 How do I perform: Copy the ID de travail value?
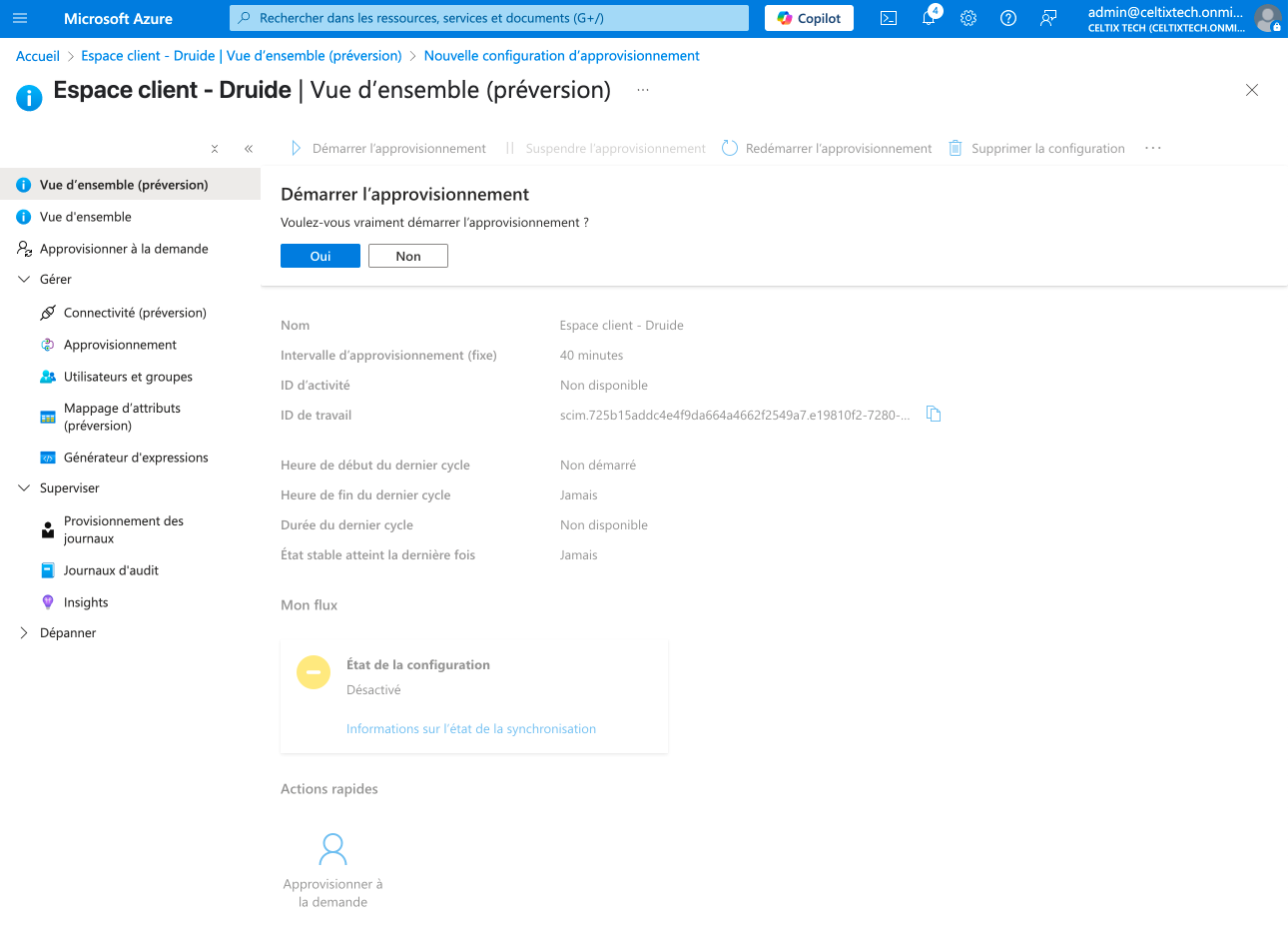coord(934,415)
